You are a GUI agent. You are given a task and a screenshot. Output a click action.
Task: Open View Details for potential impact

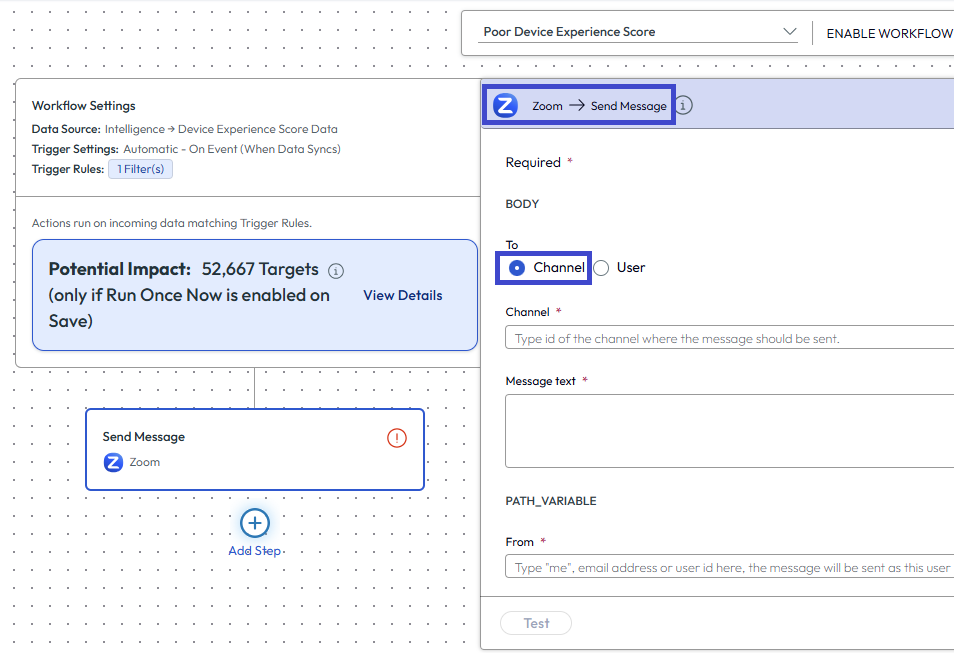403,295
